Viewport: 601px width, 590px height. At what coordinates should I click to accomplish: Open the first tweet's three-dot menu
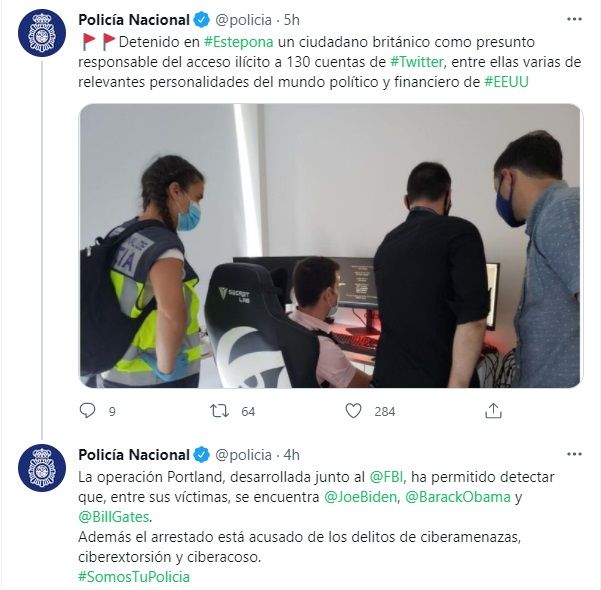click(574, 19)
